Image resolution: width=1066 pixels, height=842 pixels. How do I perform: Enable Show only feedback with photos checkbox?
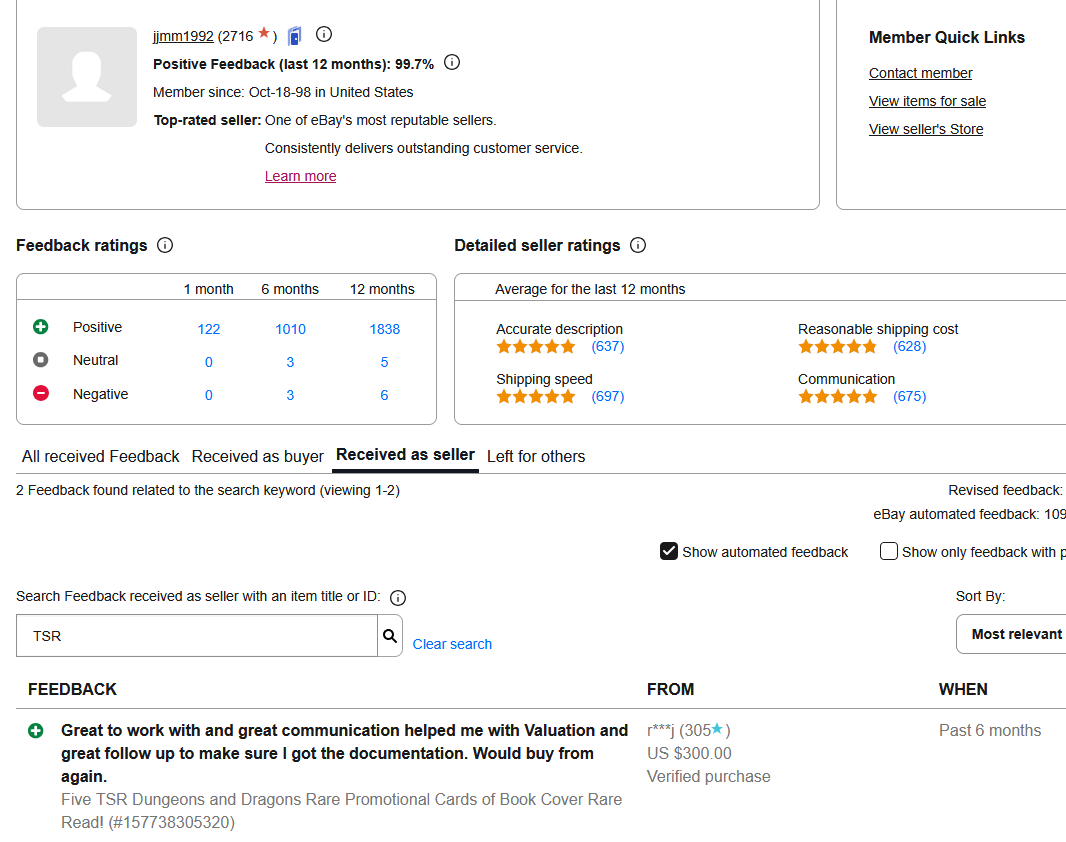(x=889, y=551)
